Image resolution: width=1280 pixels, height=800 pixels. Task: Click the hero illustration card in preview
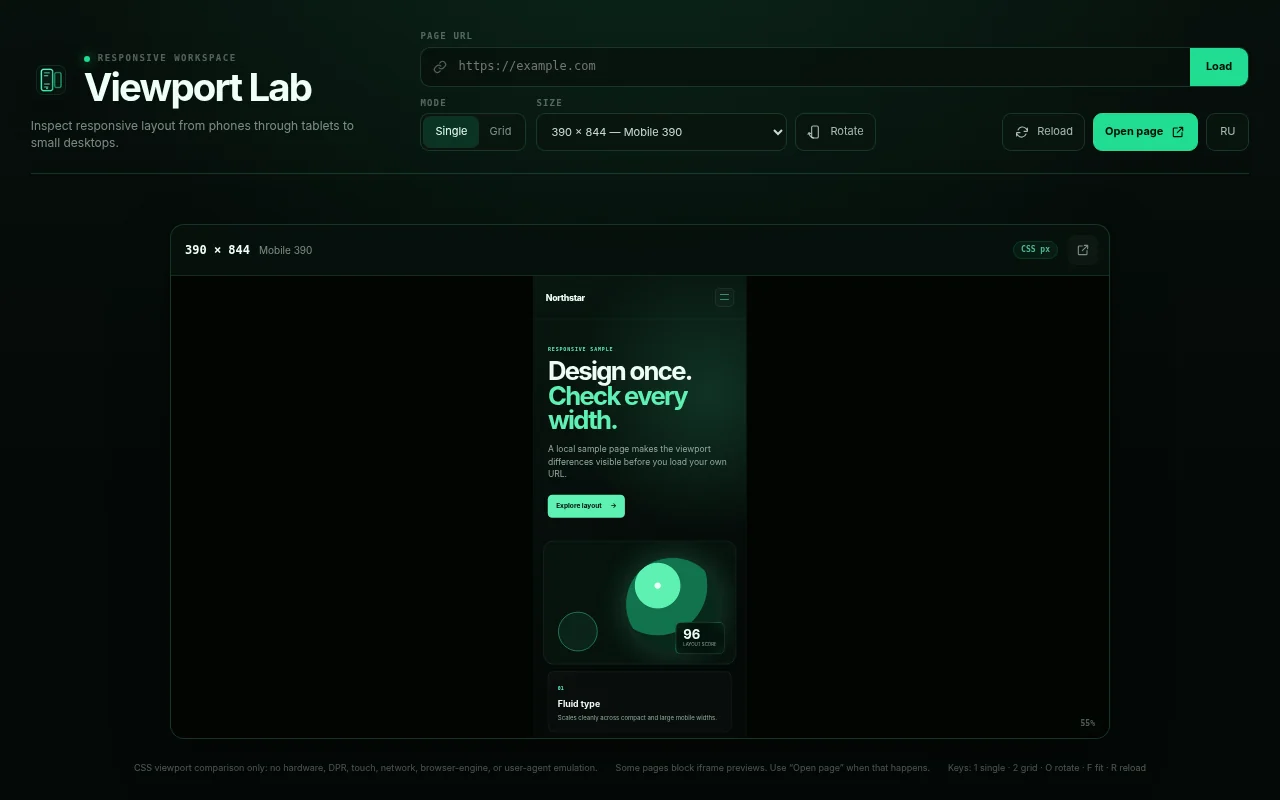(640, 603)
